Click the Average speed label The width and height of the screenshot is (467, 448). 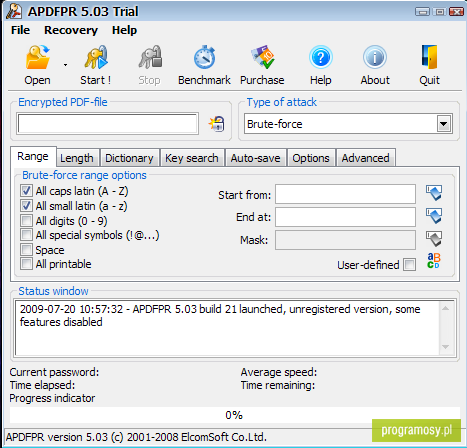(x=279, y=372)
